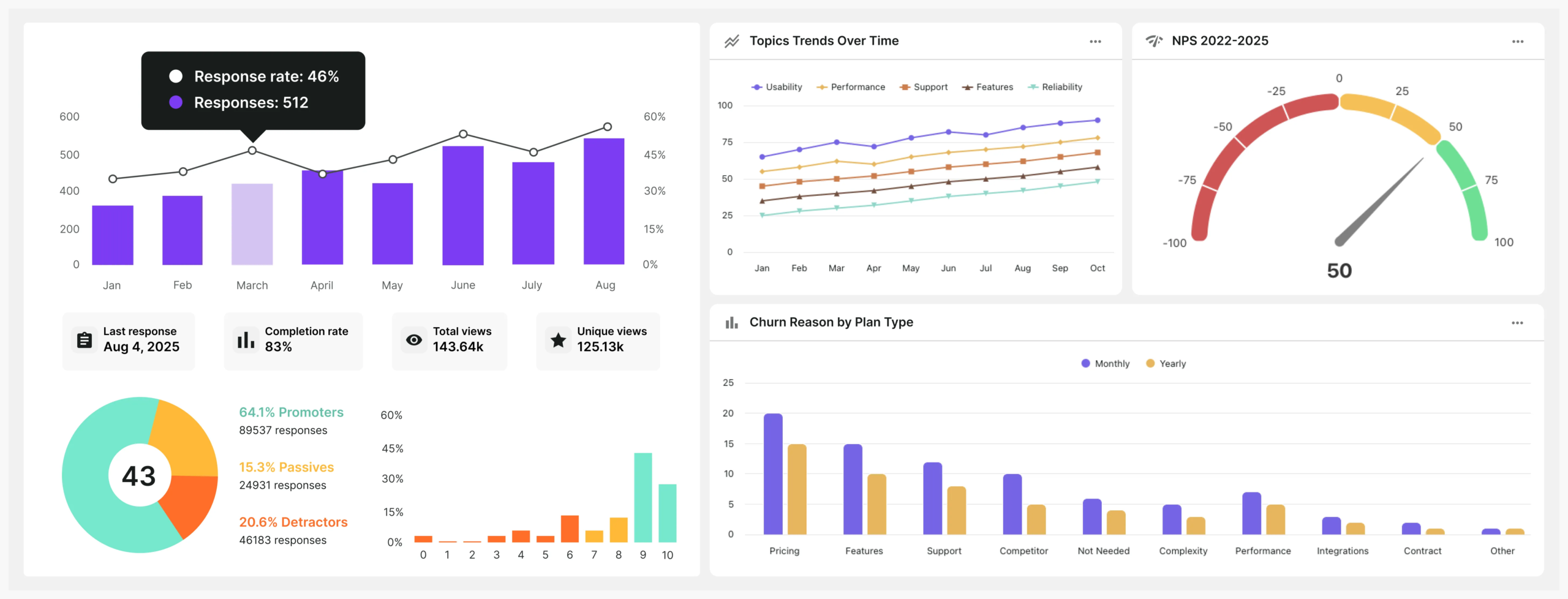1568x599 pixels.
Task: Open the Topics Trends Over Time options menu
Action: tap(1095, 42)
